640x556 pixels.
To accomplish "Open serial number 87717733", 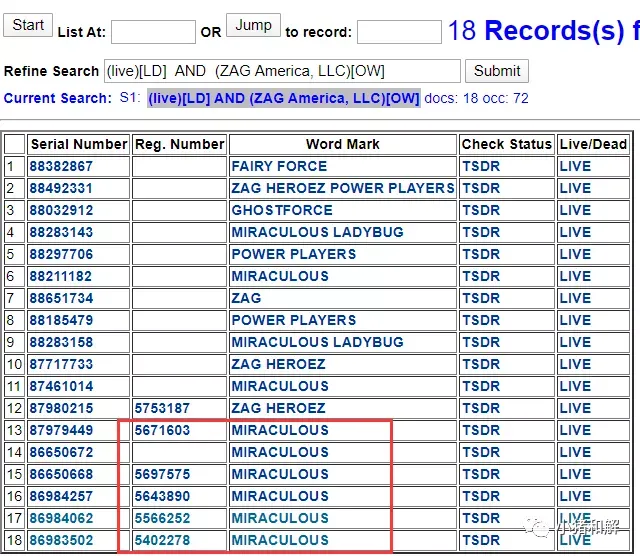I will (x=61, y=365).
